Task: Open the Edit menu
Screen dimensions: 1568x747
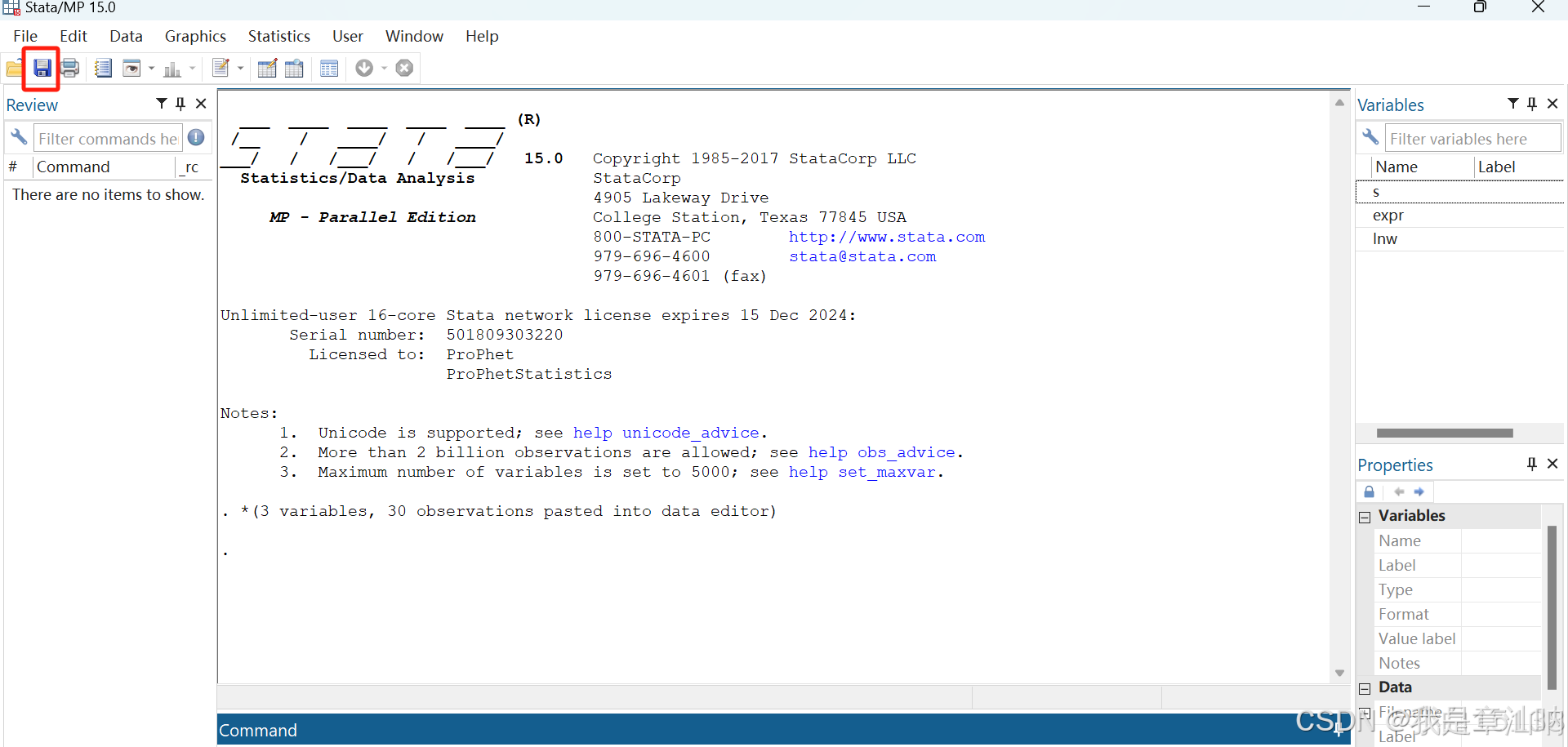Action: pos(73,36)
